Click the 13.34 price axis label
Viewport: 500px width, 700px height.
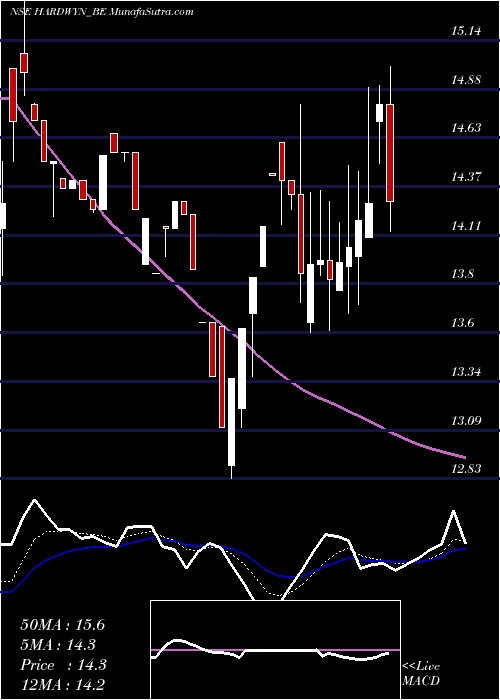(466, 372)
